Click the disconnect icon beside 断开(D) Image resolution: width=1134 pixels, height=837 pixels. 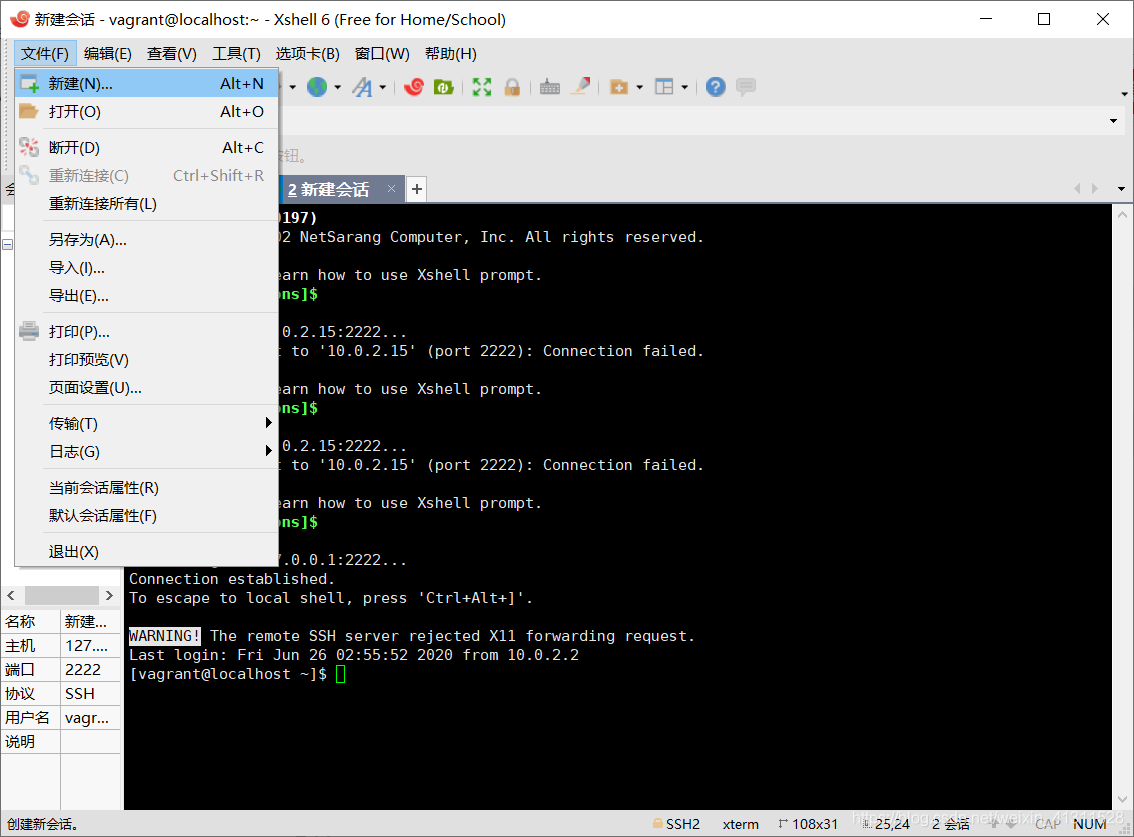coord(29,147)
